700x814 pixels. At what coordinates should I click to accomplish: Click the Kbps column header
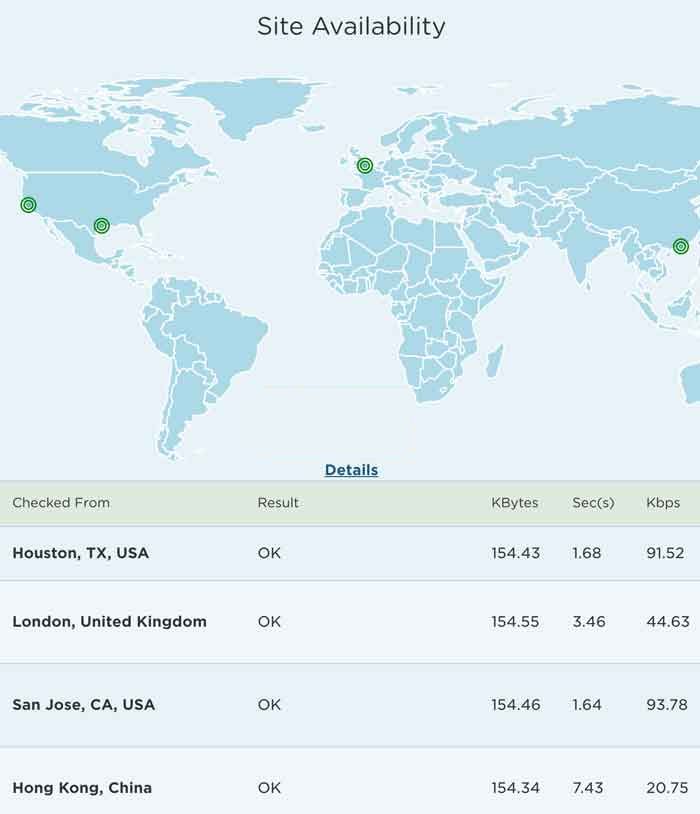coord(663,503)
